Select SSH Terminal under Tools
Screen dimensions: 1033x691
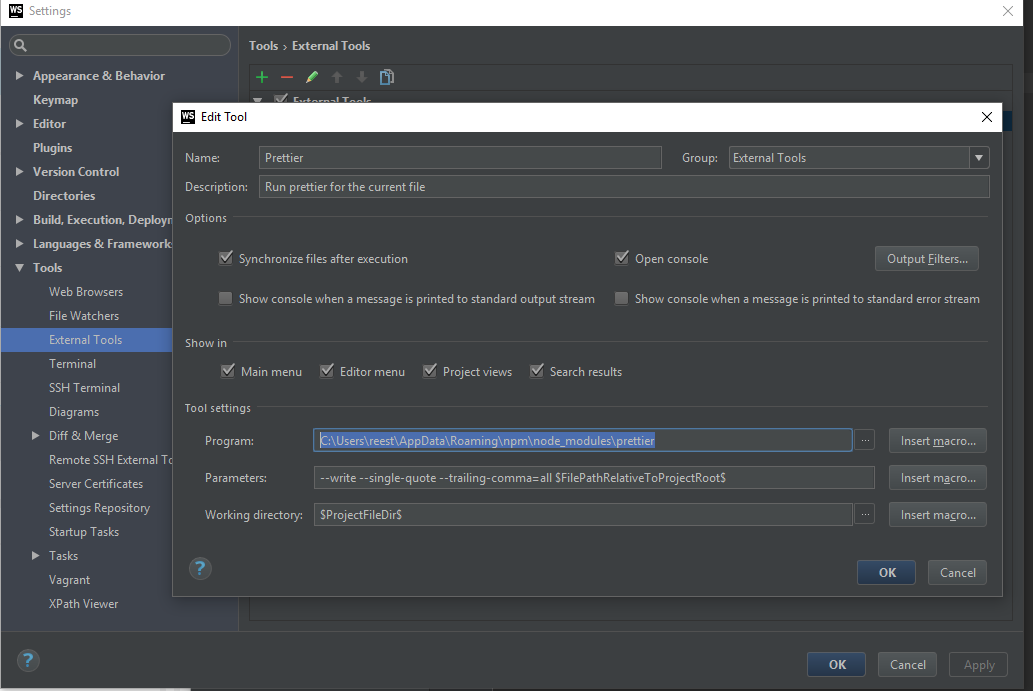pos(84,387)
